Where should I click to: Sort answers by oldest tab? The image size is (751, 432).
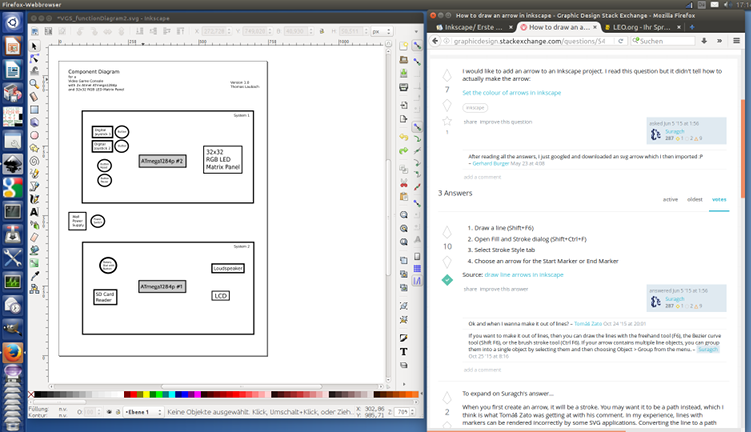(x=694, y=199)
